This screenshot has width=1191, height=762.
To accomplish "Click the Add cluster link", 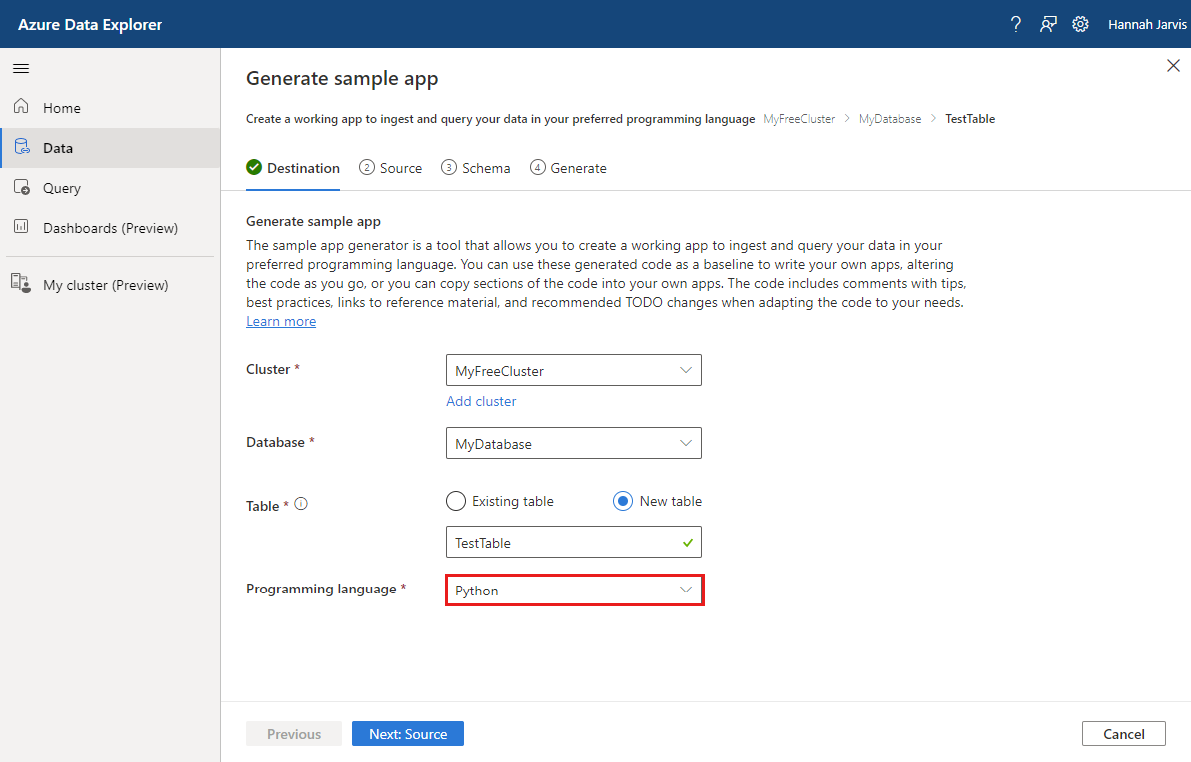I will click(481, 401).
